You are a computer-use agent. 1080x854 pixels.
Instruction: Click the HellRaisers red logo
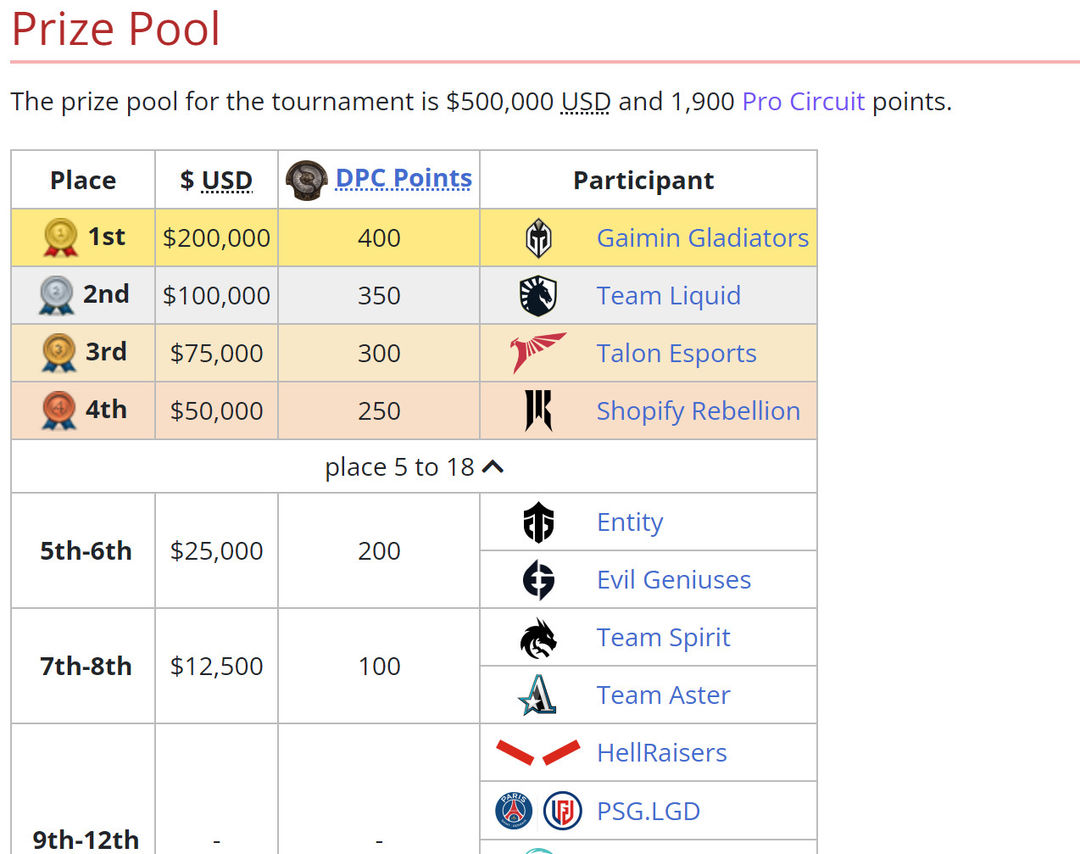(x=538, y=753)
